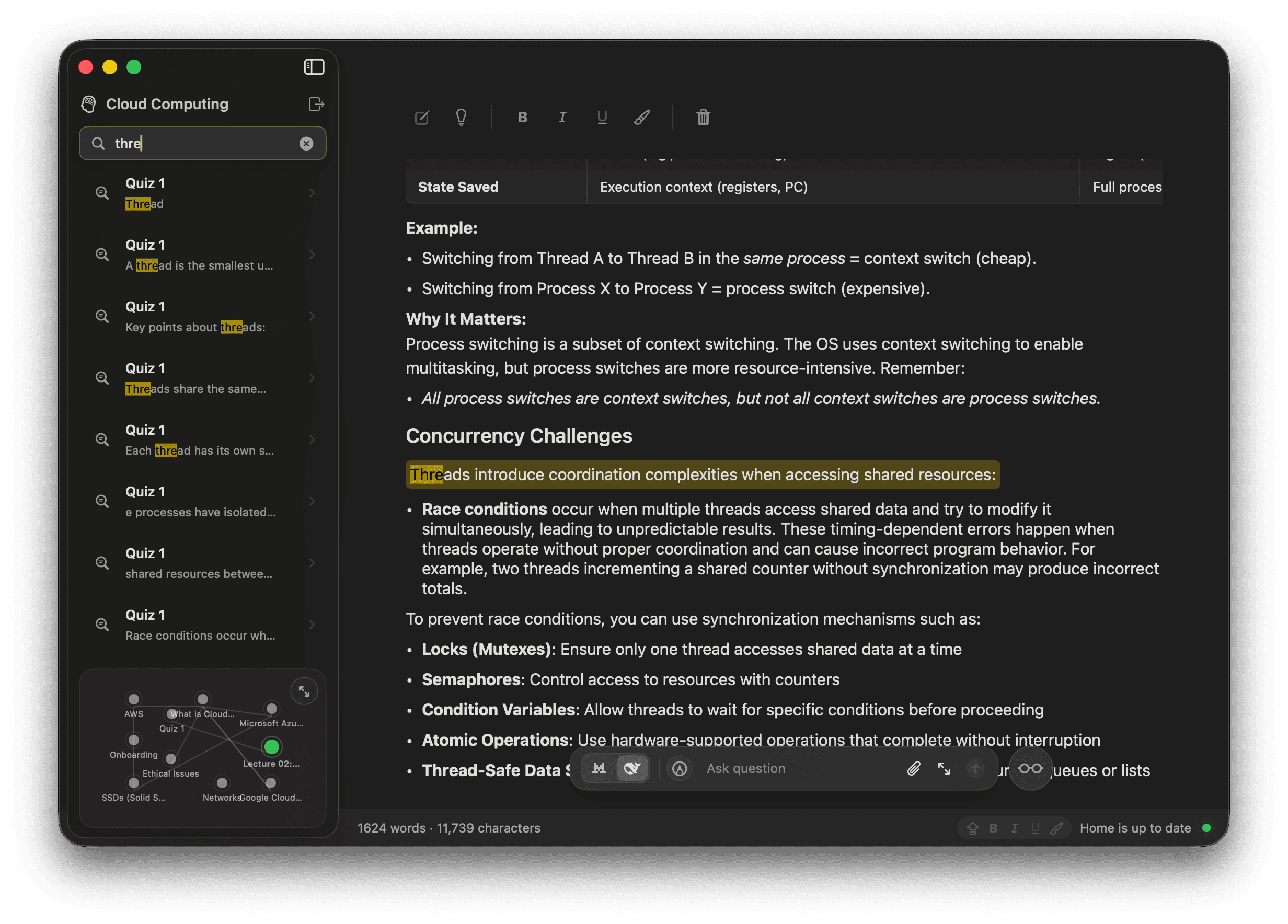This screenshot has height=924, width=1288.
Task: Select the Onboarding node in the graph
Action: click(133, 740)
